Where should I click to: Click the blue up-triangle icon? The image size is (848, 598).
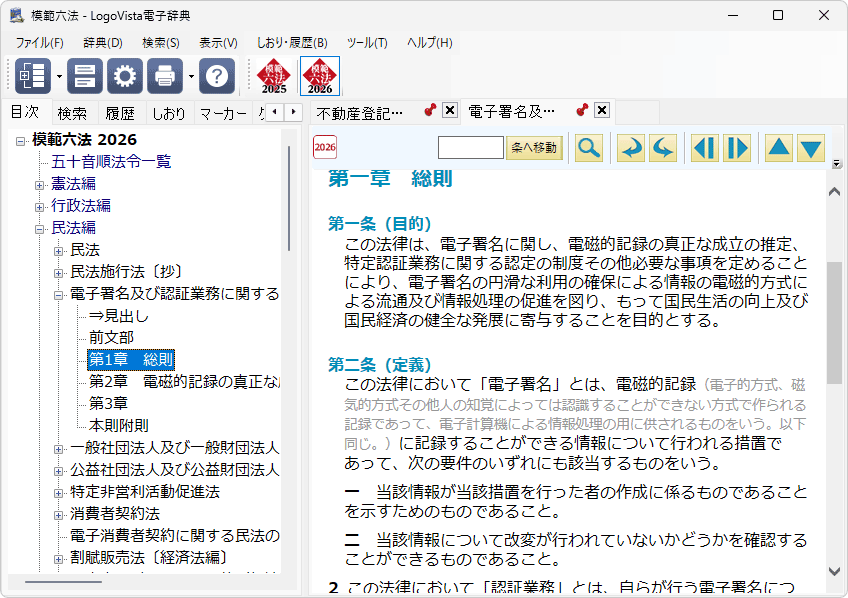click(778, 148)
